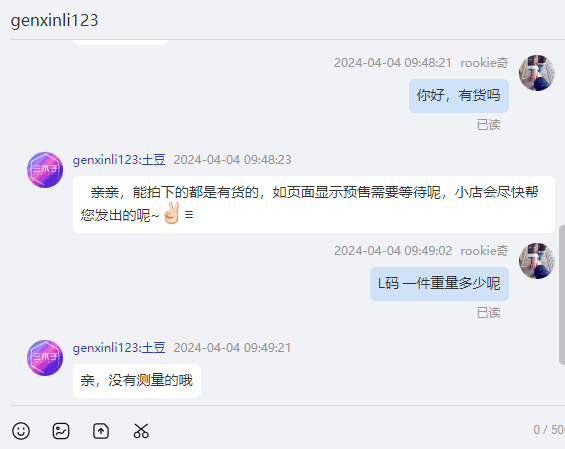
Task: Click the 已读 status under L码 message
Action: tap(489, 313)
